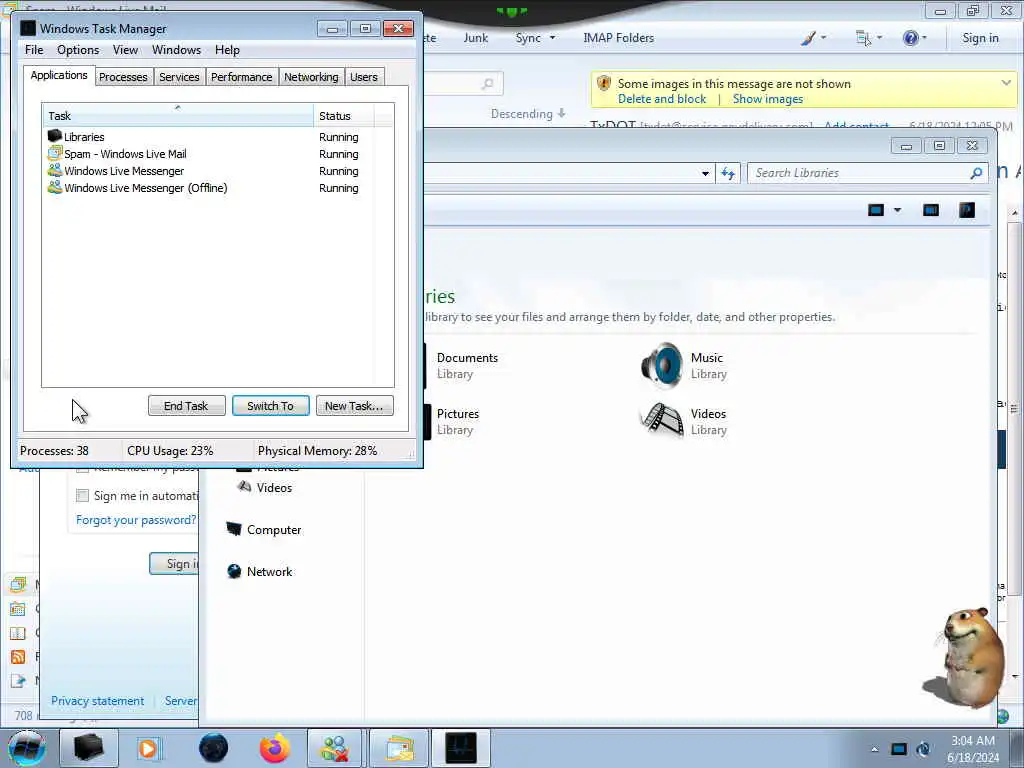Open the Task Manager File menu
This screenshot has height=768, width=1024.
34,50
